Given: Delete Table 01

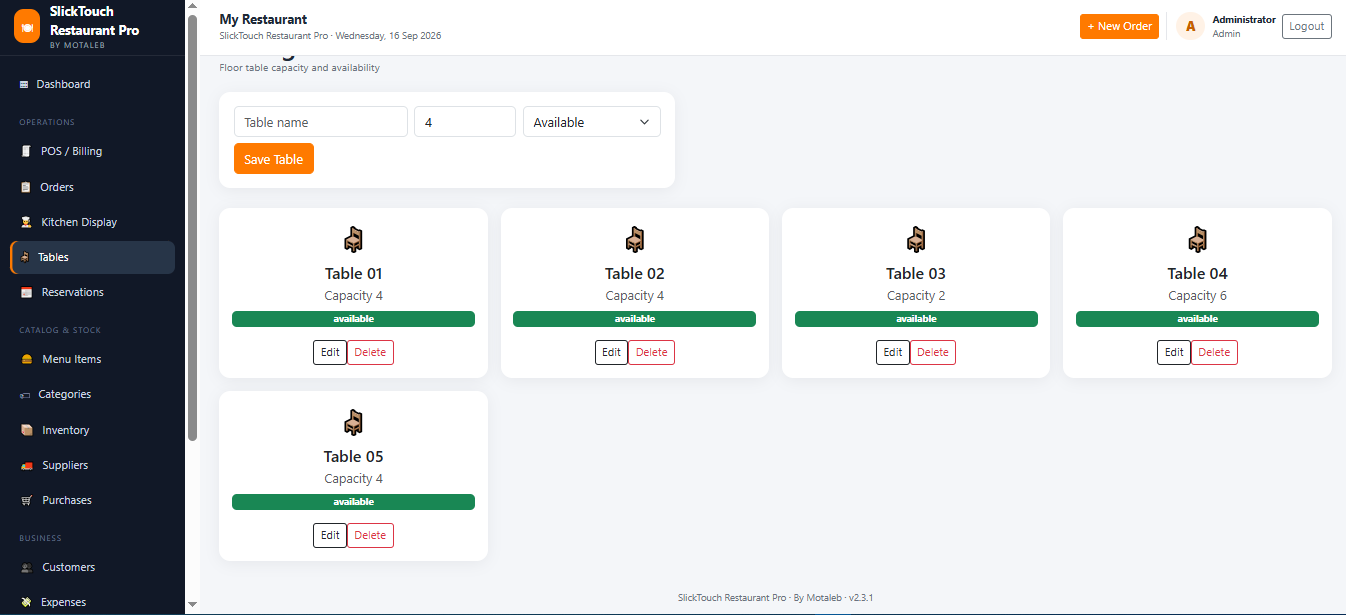Looking at the screenshot, I should click(370, 352).
